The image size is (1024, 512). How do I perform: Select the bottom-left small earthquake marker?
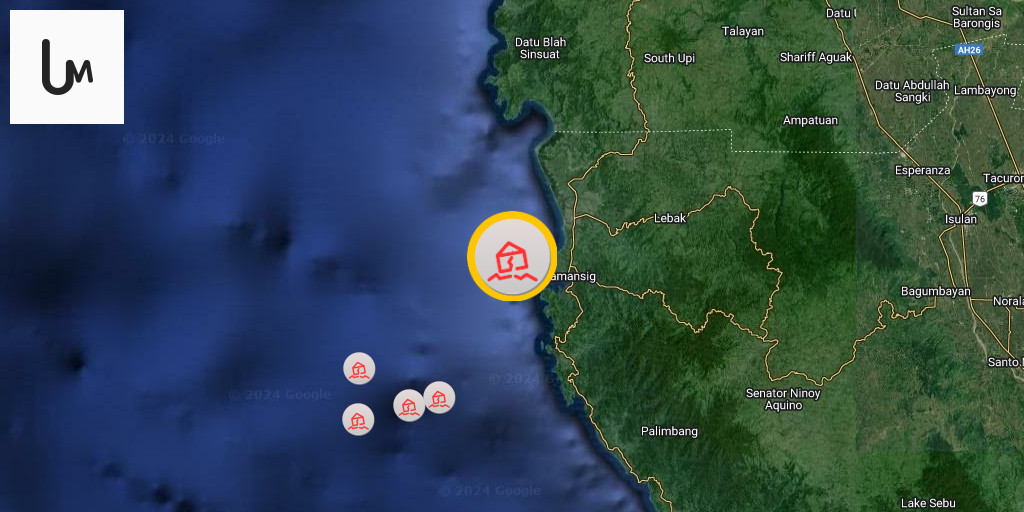tap(358, 419)
